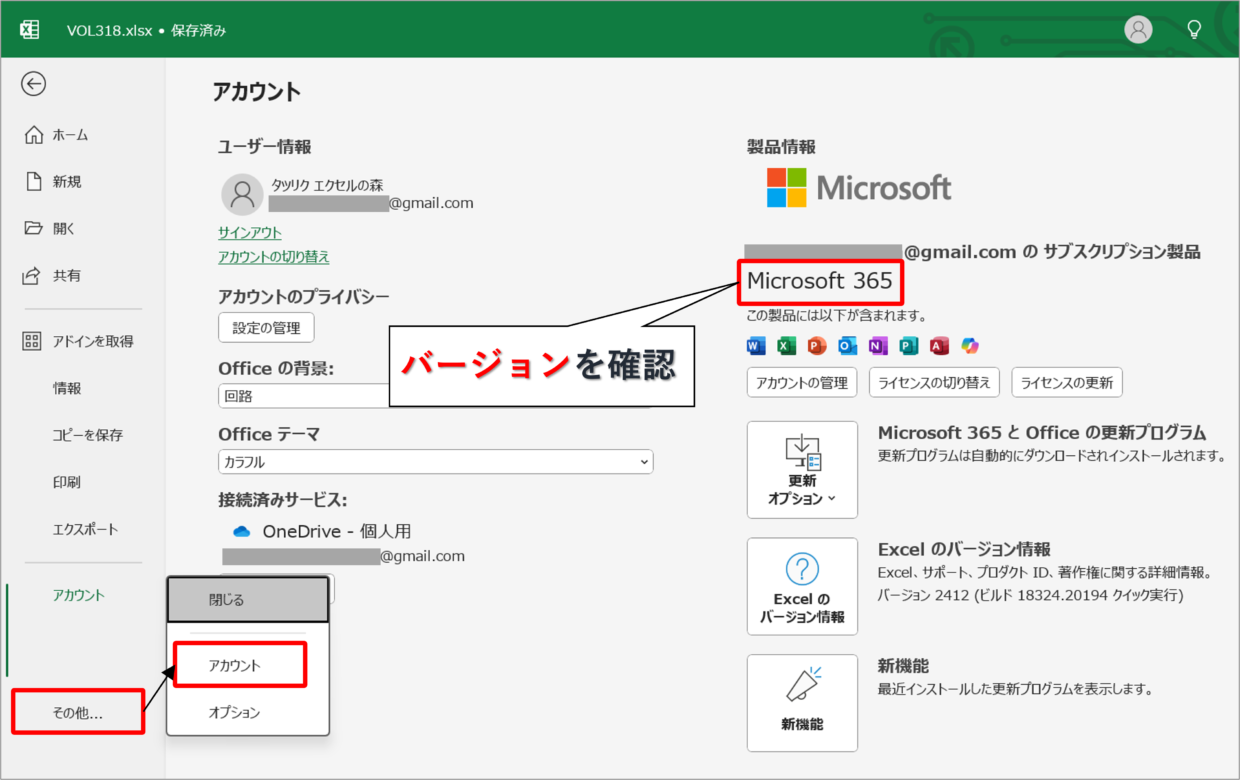Open アドインを取得 (Get Add-ins) icon
The height and width of the screenshot is (780, 1240).
tap(32, 341)
